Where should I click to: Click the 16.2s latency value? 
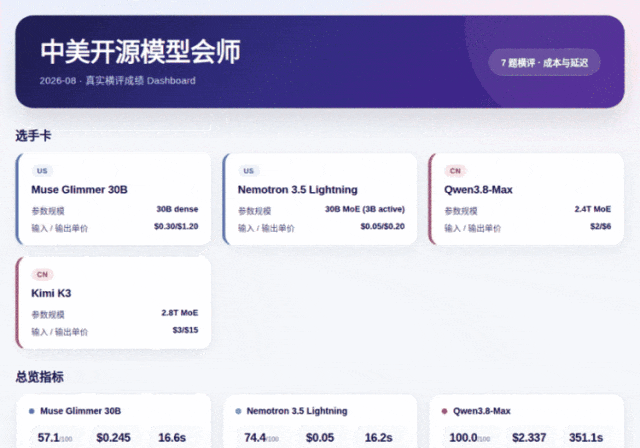(378, 438)
